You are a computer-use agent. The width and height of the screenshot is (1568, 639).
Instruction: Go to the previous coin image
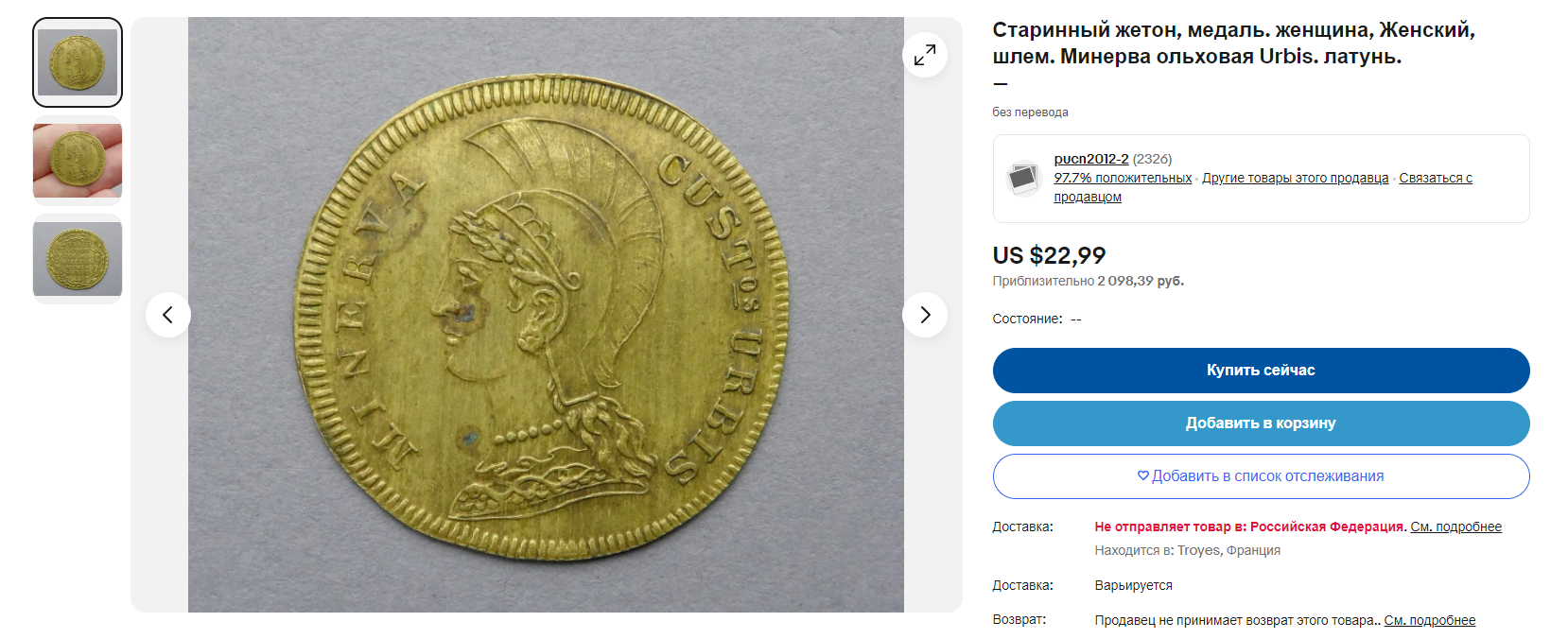coord(168,315)
